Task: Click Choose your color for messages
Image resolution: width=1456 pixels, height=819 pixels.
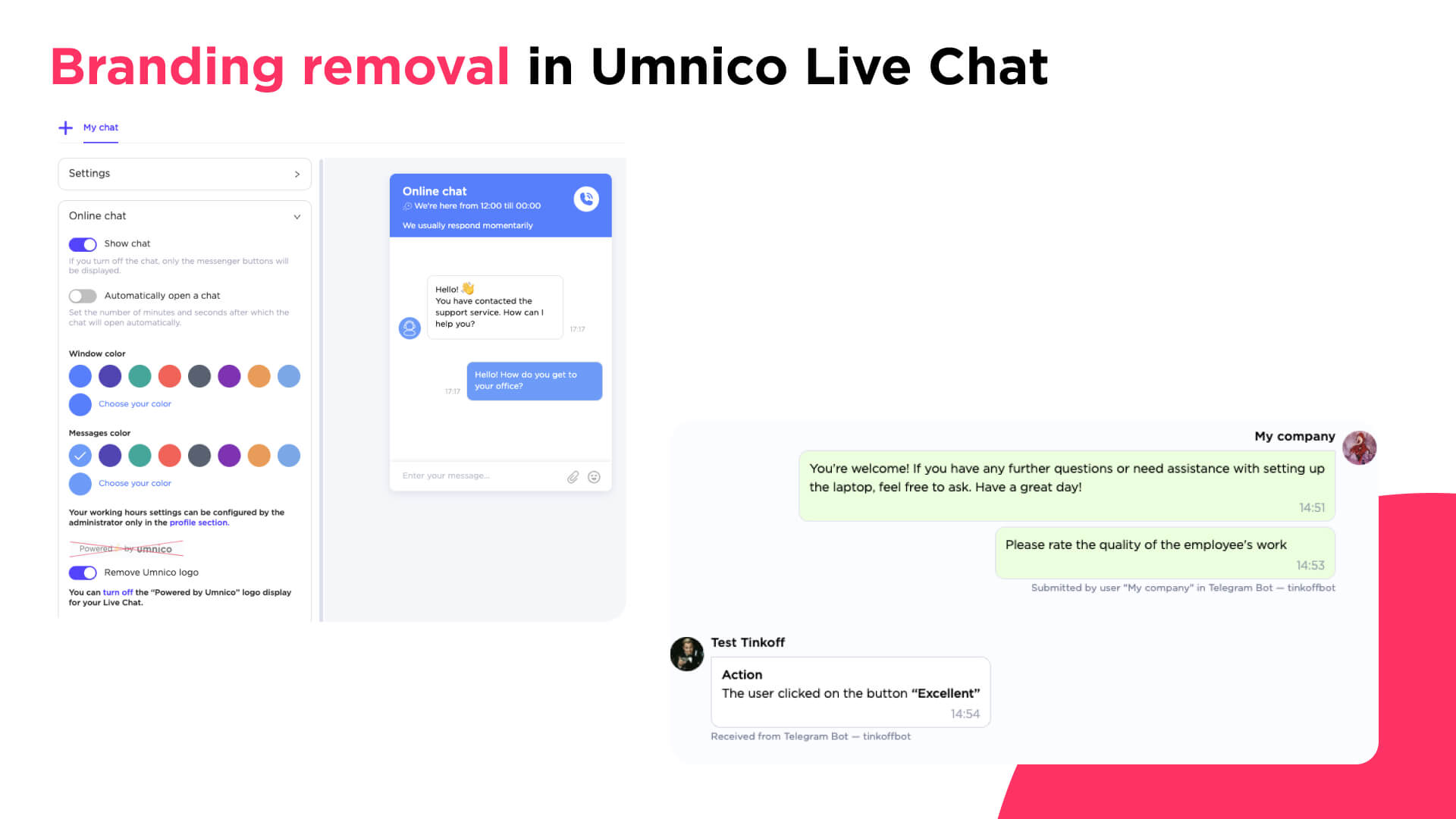Action: pos(134,483)
